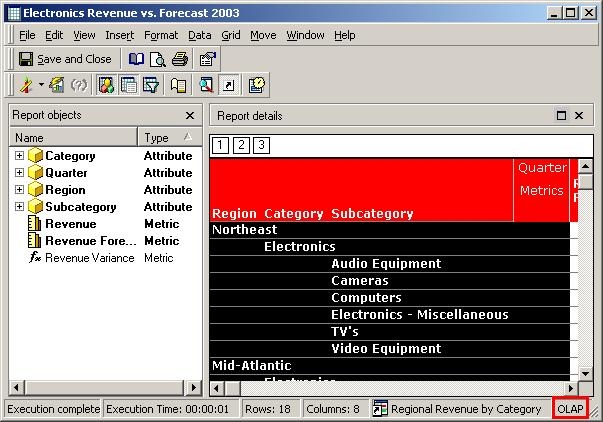Close the Report objects panel

click(x=190, y=116)
